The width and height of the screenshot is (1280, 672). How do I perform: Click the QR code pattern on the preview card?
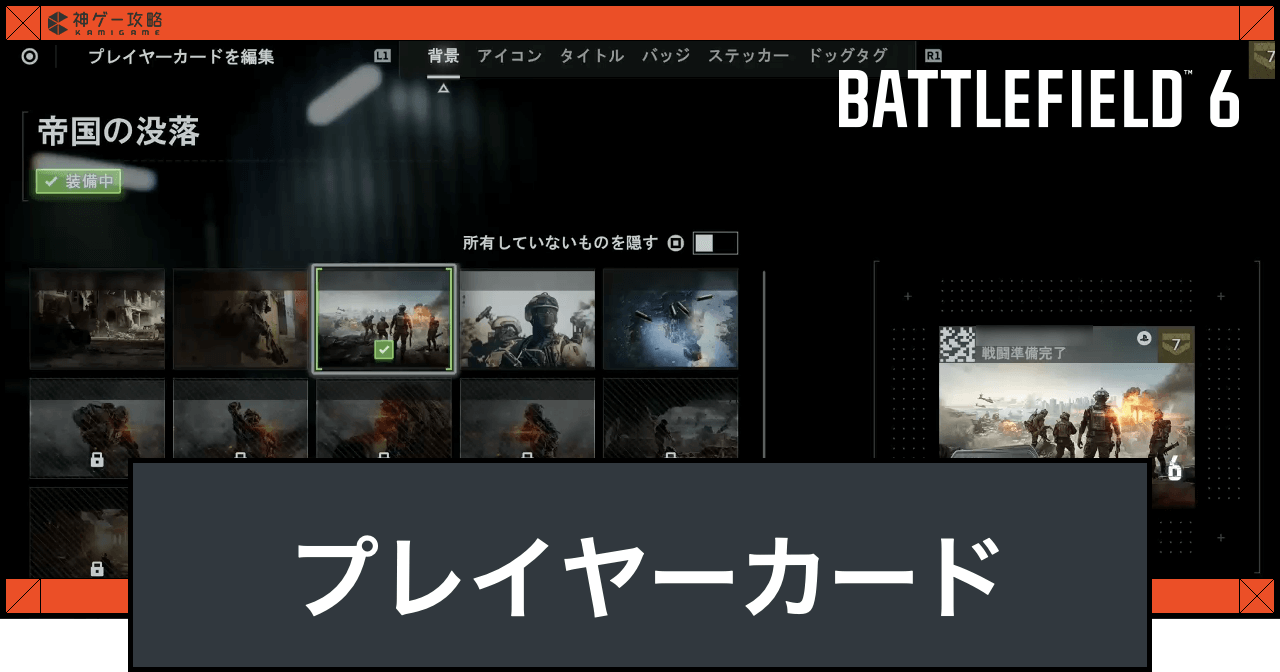pos(957,344)
